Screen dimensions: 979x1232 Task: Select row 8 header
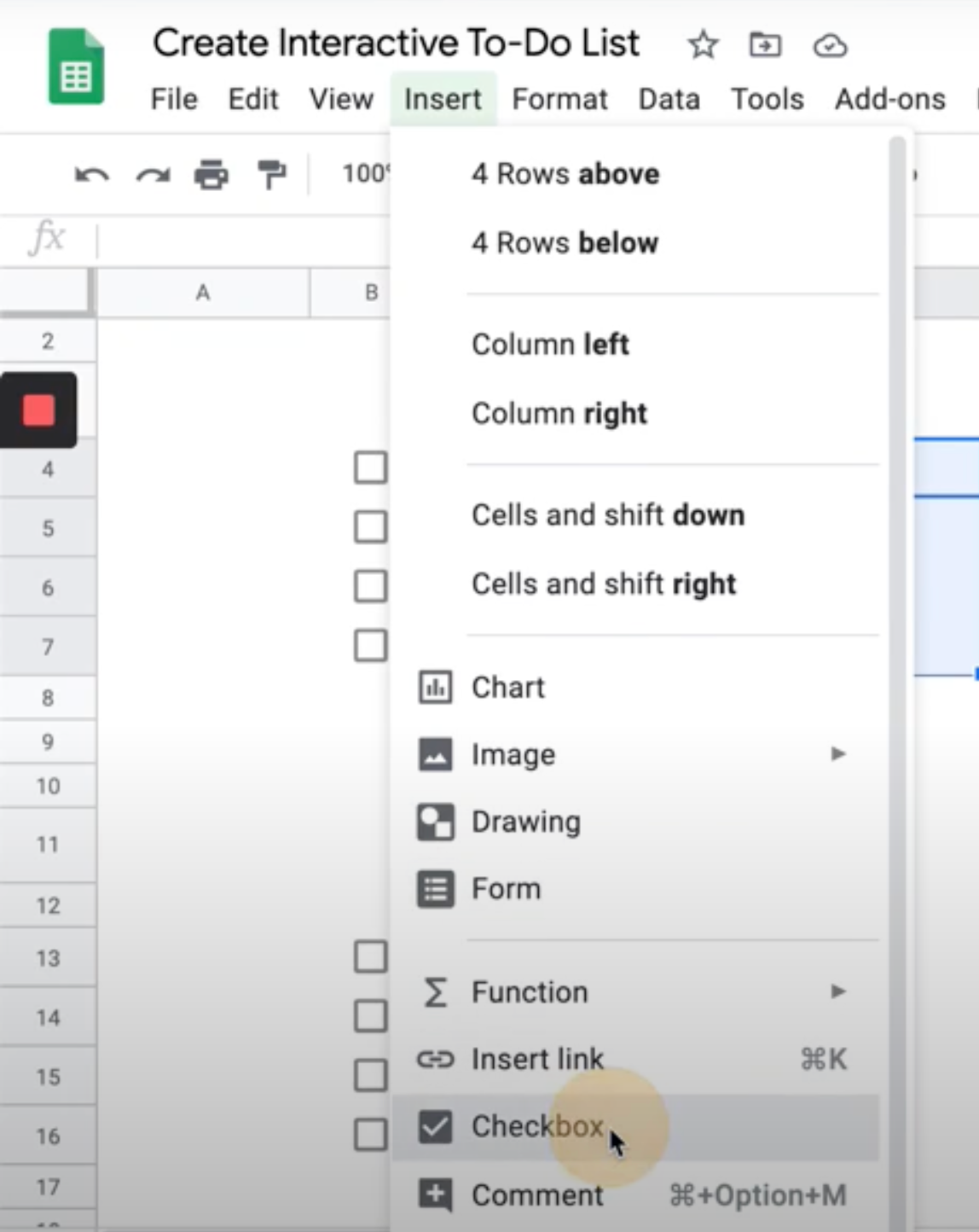tap(48, 698)
